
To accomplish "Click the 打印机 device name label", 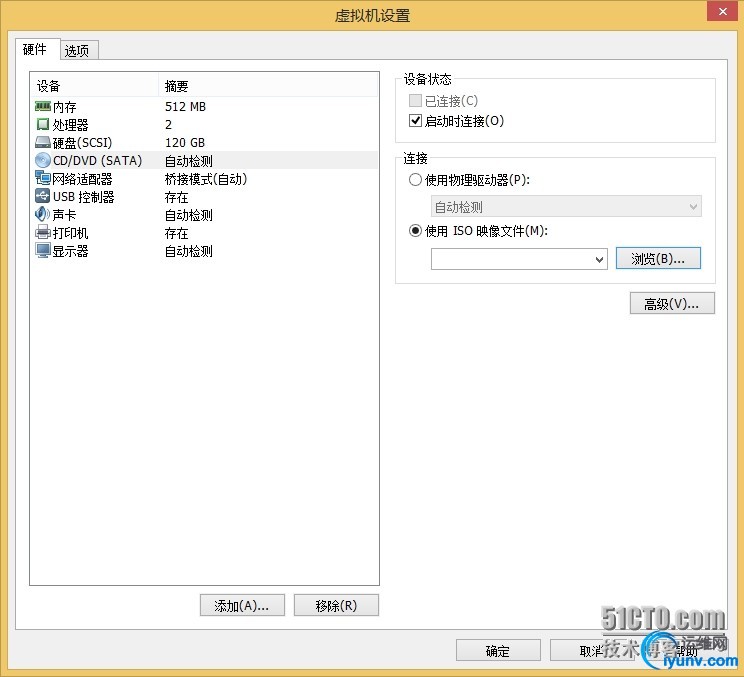I will 70,233.
